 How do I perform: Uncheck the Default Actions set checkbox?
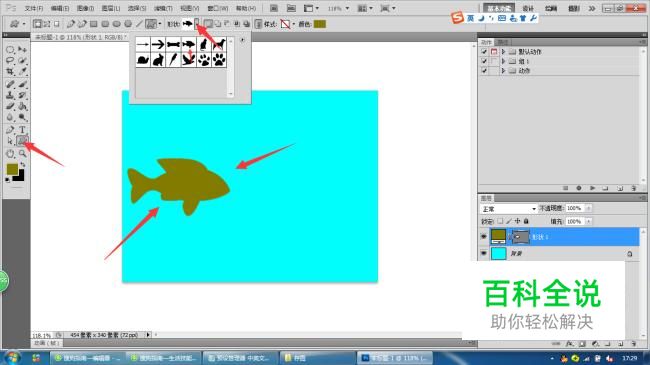coord(484,52)
